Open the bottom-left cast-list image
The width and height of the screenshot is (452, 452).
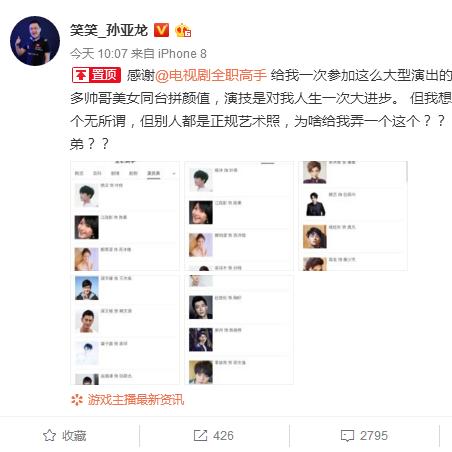click(x=125, y=330)
